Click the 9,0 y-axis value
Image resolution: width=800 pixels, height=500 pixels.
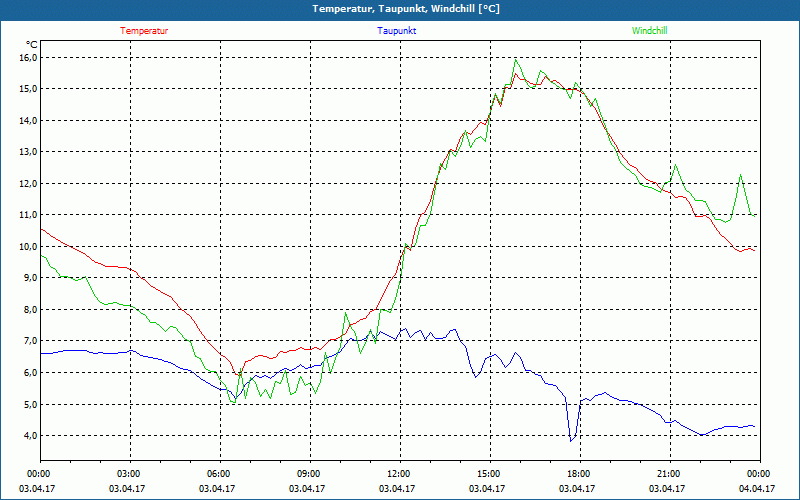(31, 278)
